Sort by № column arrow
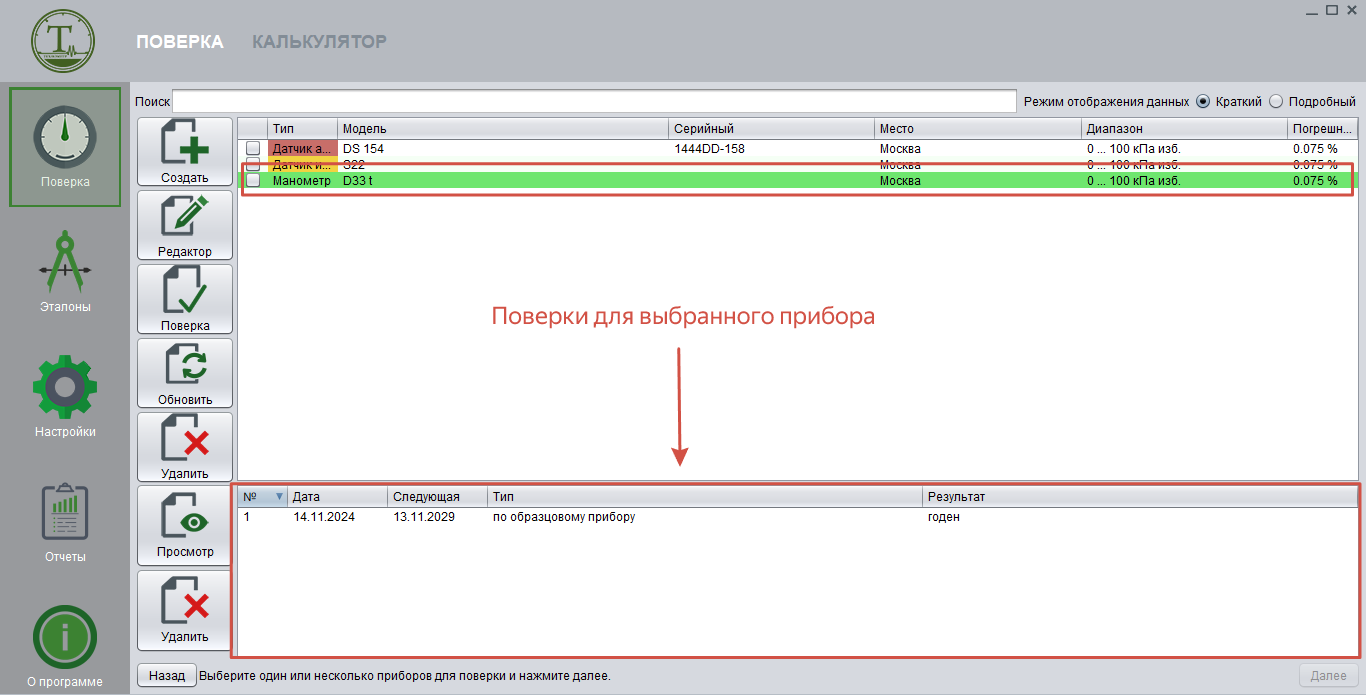 point(279,497)
